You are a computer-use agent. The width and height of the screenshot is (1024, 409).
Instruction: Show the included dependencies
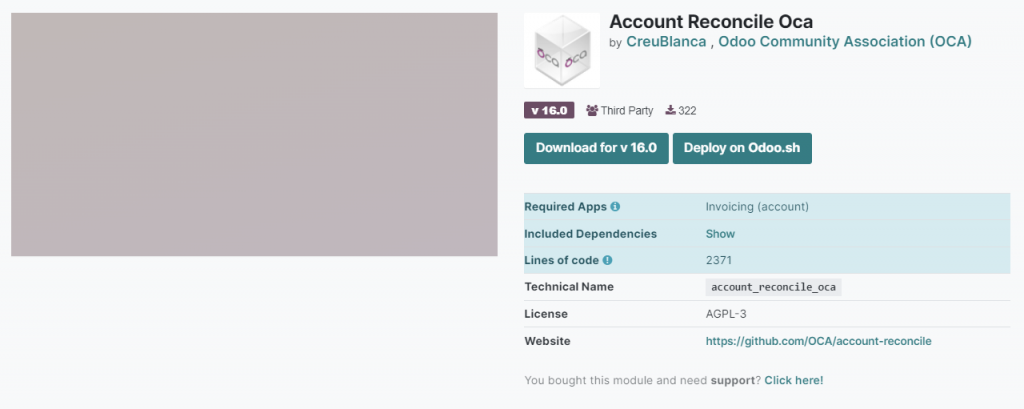720,234
